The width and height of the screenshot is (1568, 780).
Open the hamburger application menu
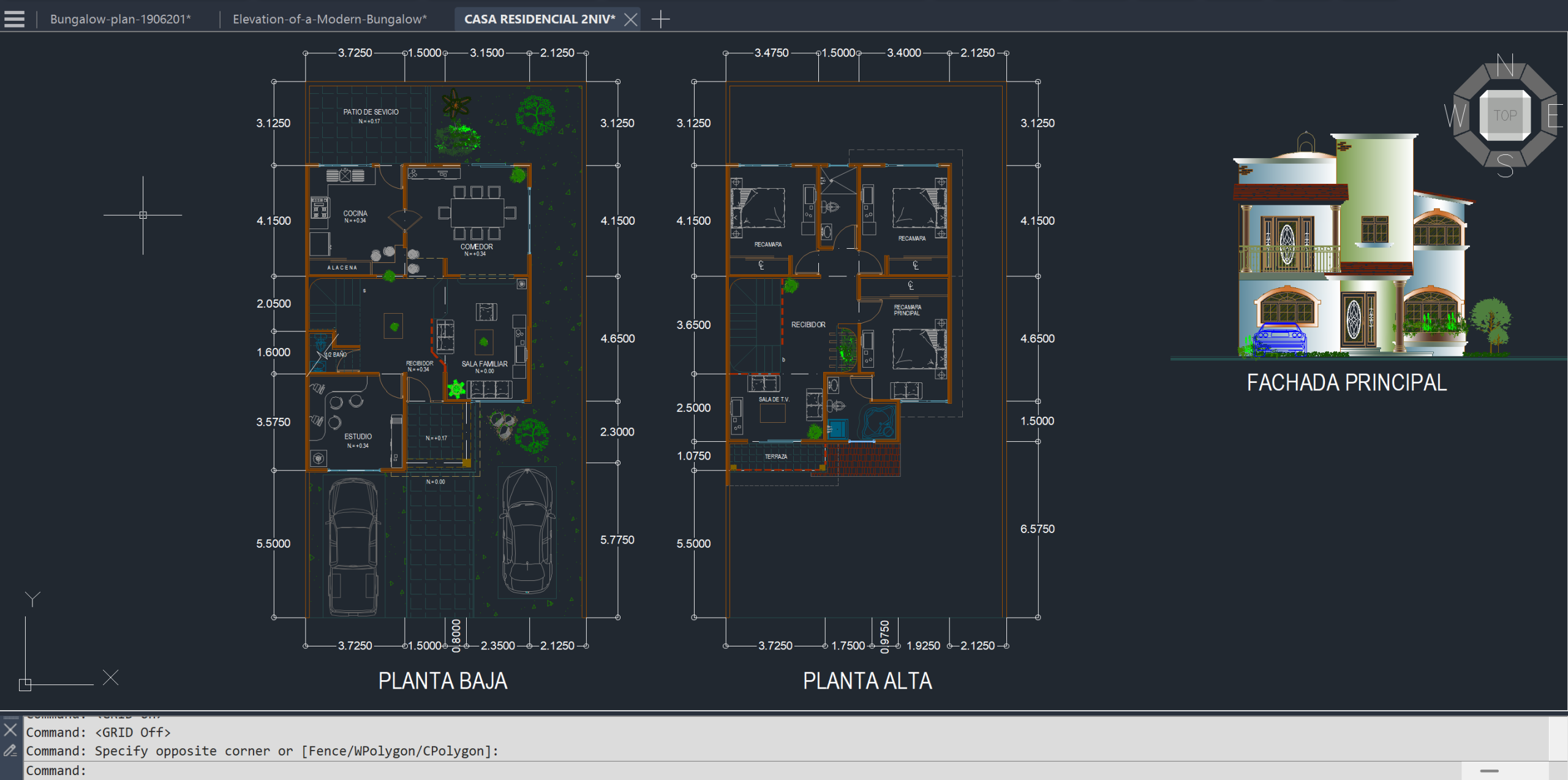click(14, 19)
